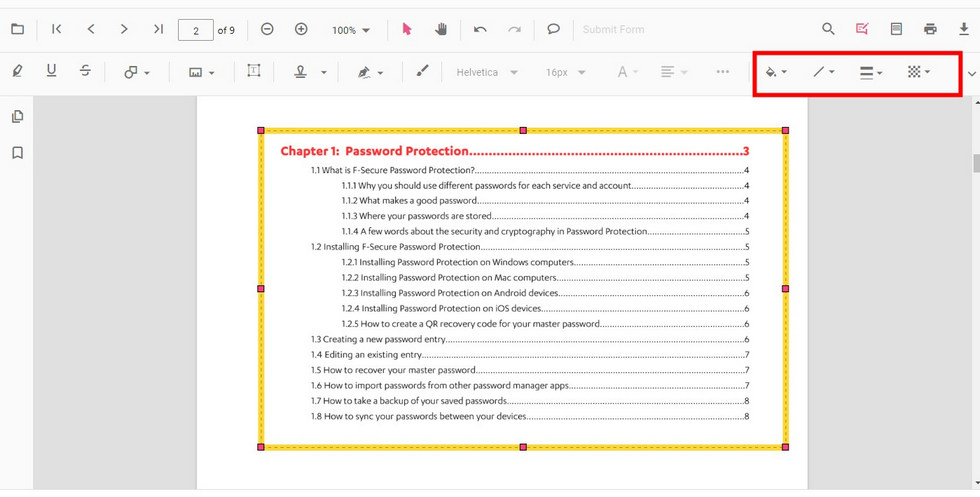Open the stroke color picker
This screenshot has height=497, width=980.
coord(824,73)
